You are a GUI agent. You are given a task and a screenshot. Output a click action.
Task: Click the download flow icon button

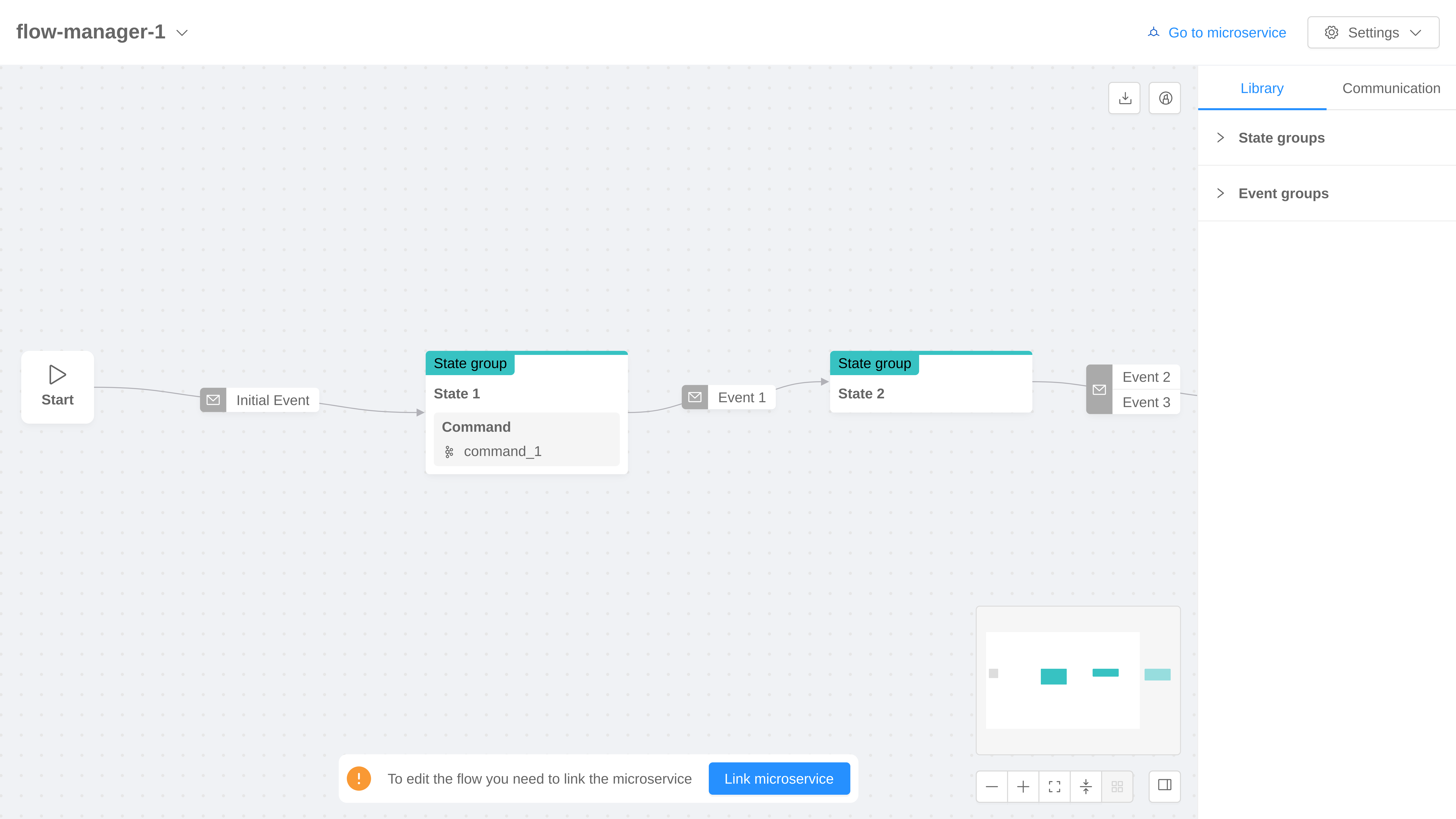tap(1124, 98)
